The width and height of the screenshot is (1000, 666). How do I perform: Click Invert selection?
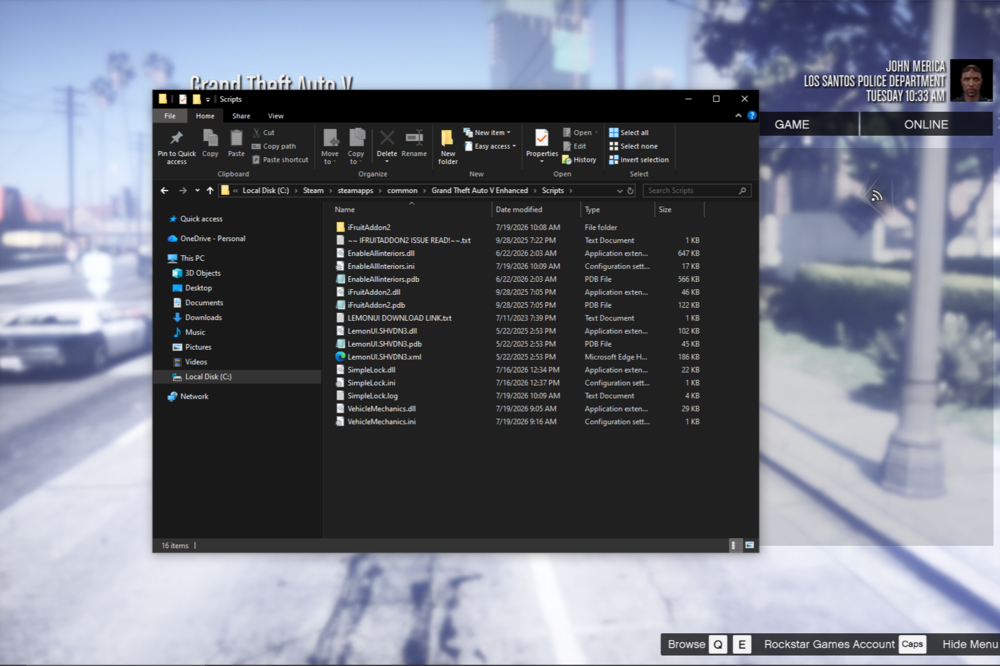(x=639, y=159)
